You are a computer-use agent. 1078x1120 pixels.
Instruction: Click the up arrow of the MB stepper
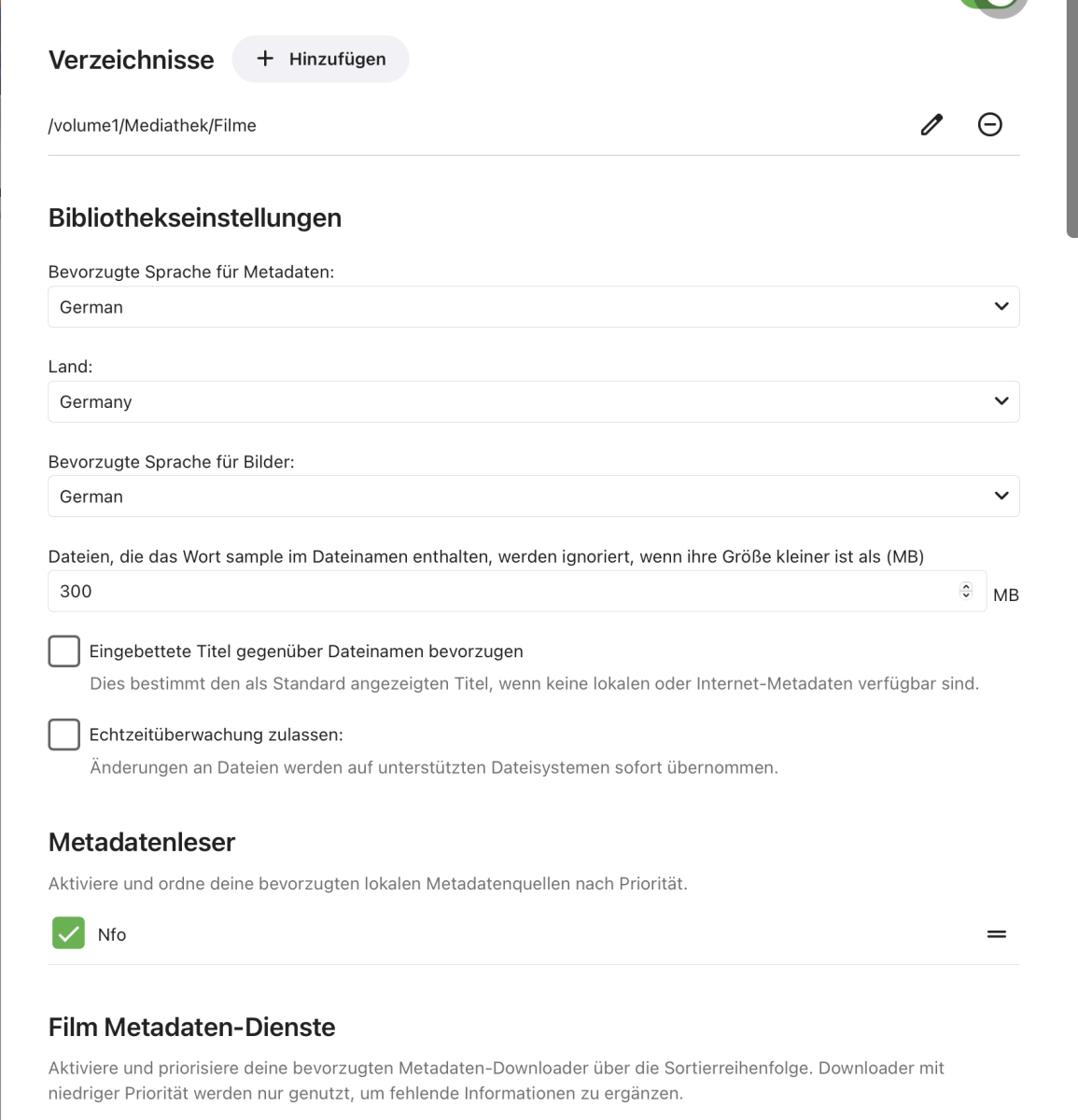(x=966, y=586)
